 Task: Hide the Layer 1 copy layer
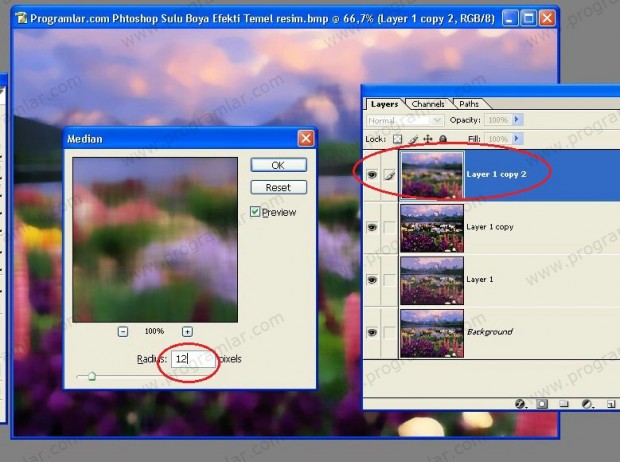tap(372, 227)
